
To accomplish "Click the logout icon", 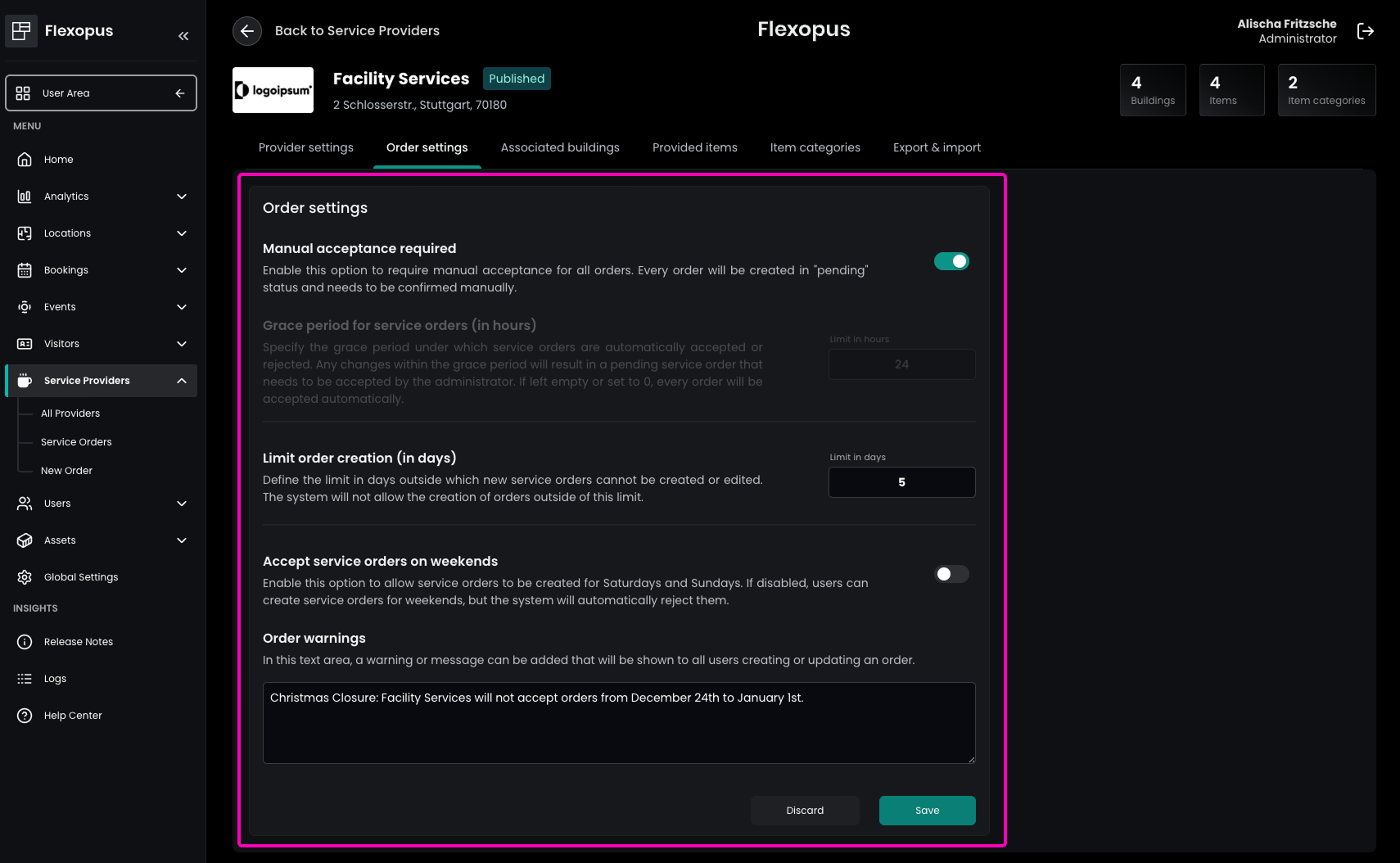I will tap(1365, 31).
